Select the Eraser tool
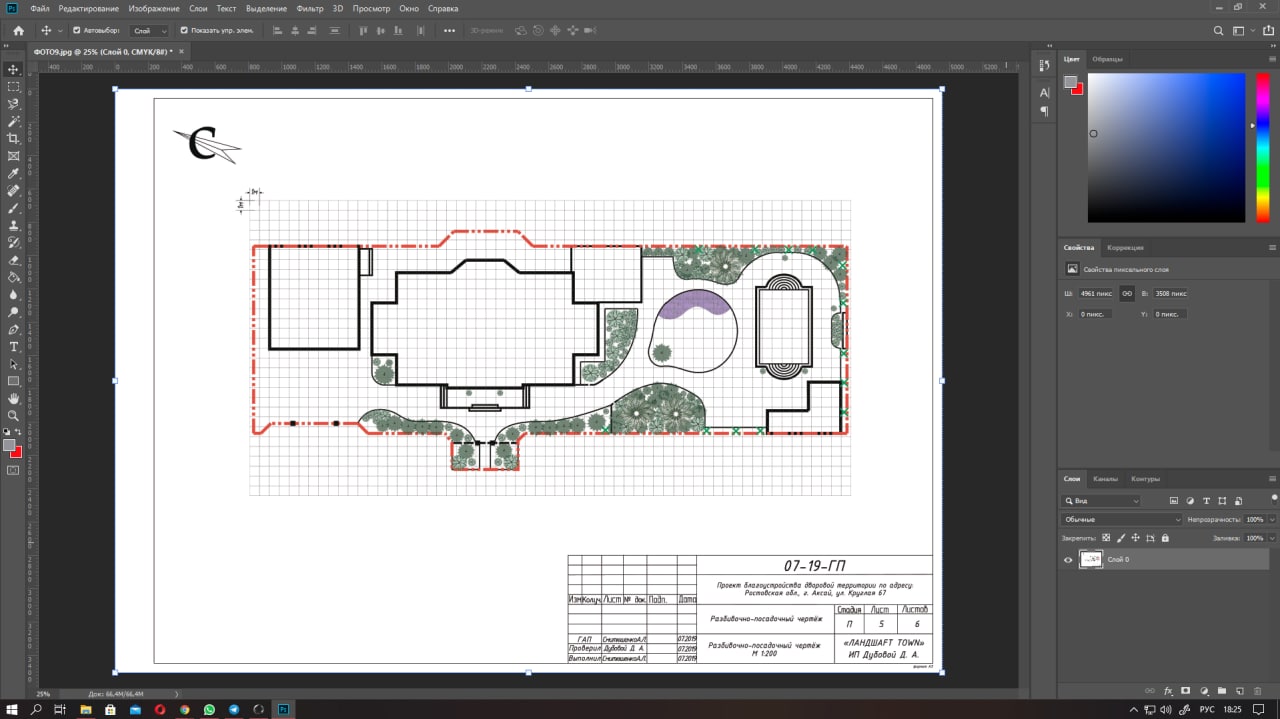This screenshot has height=719, width=1280. (13, 260)
